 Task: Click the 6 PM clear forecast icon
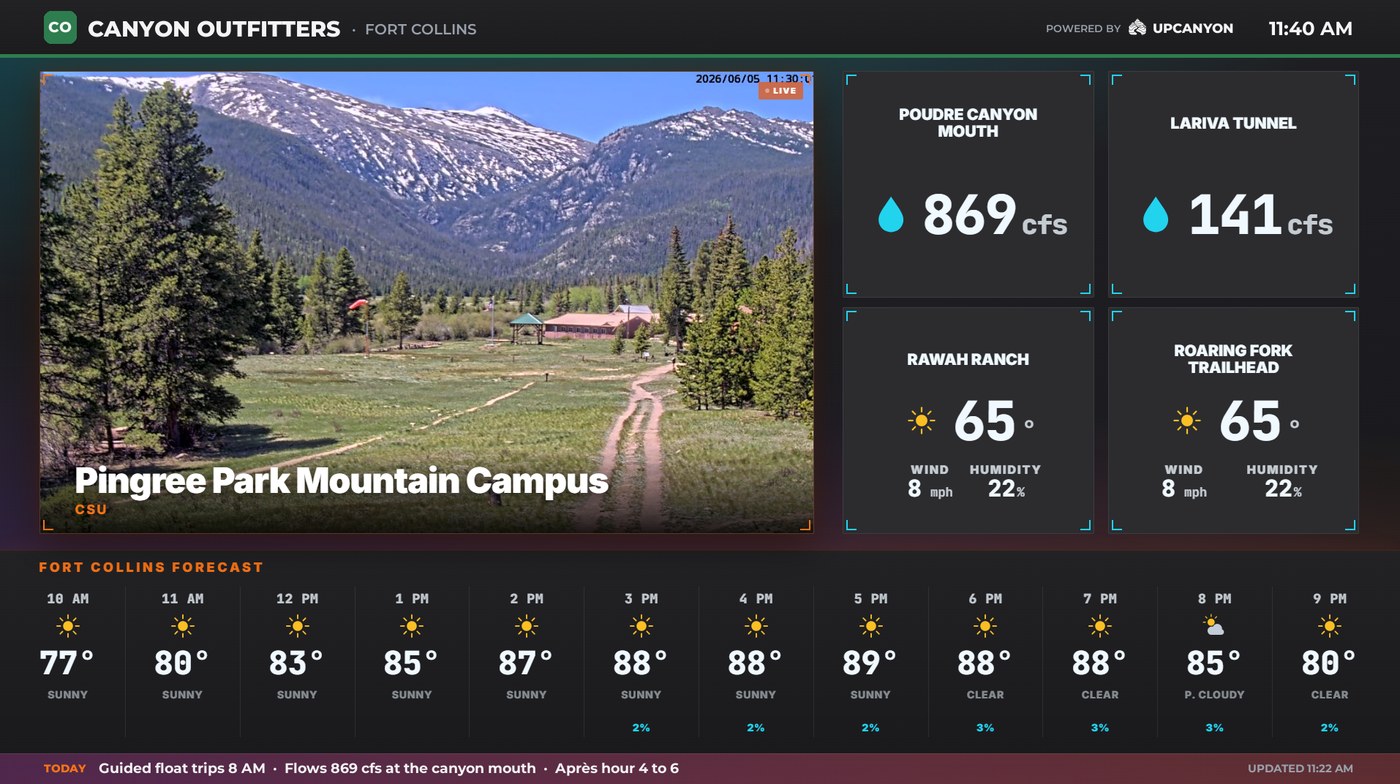[985, 627]
